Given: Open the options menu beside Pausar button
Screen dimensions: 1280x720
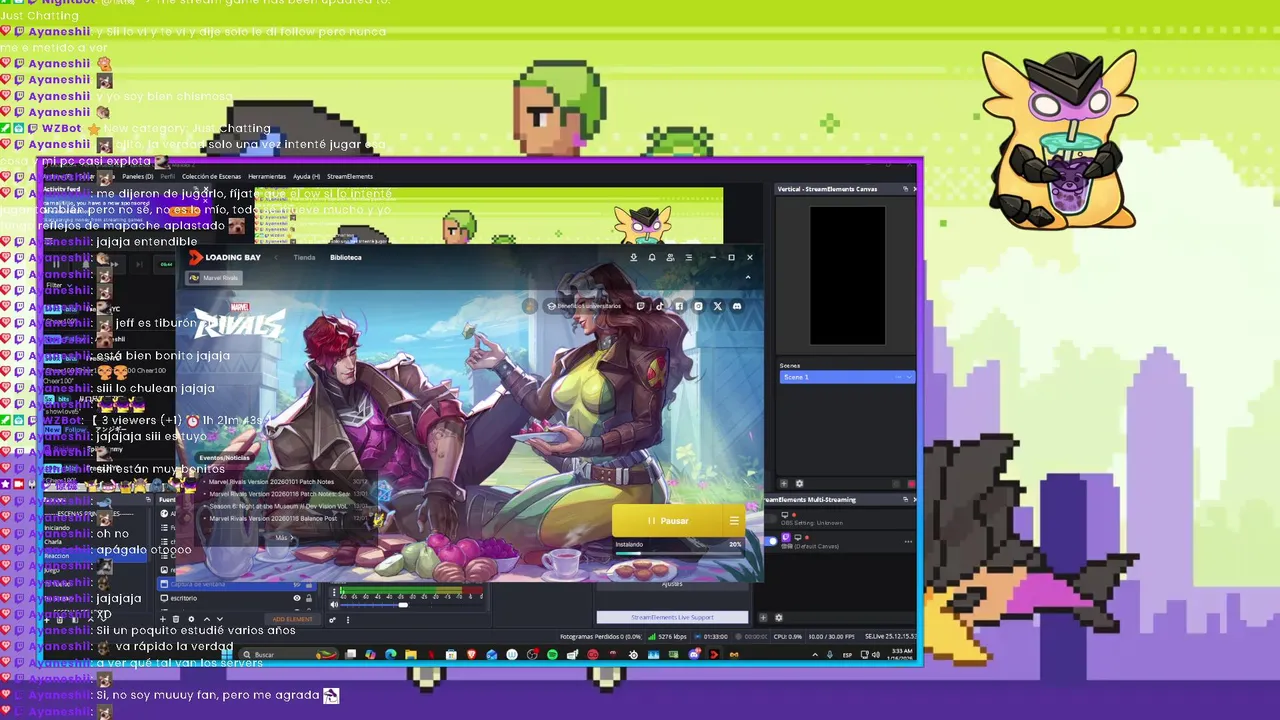Looking at the screenshot, I should (x=734, y=520).
